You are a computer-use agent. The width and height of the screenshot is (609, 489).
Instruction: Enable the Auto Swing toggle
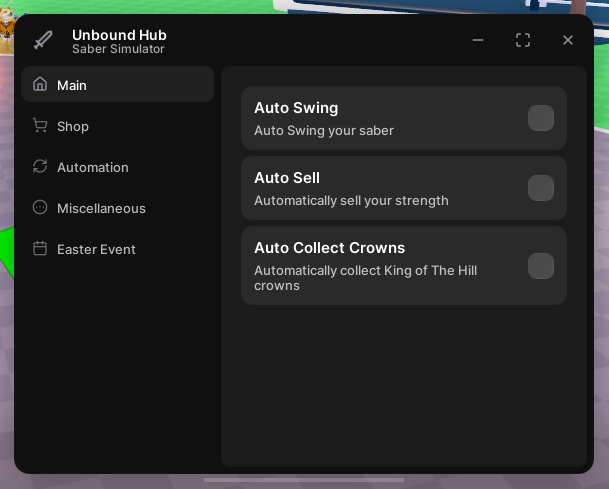541,118
